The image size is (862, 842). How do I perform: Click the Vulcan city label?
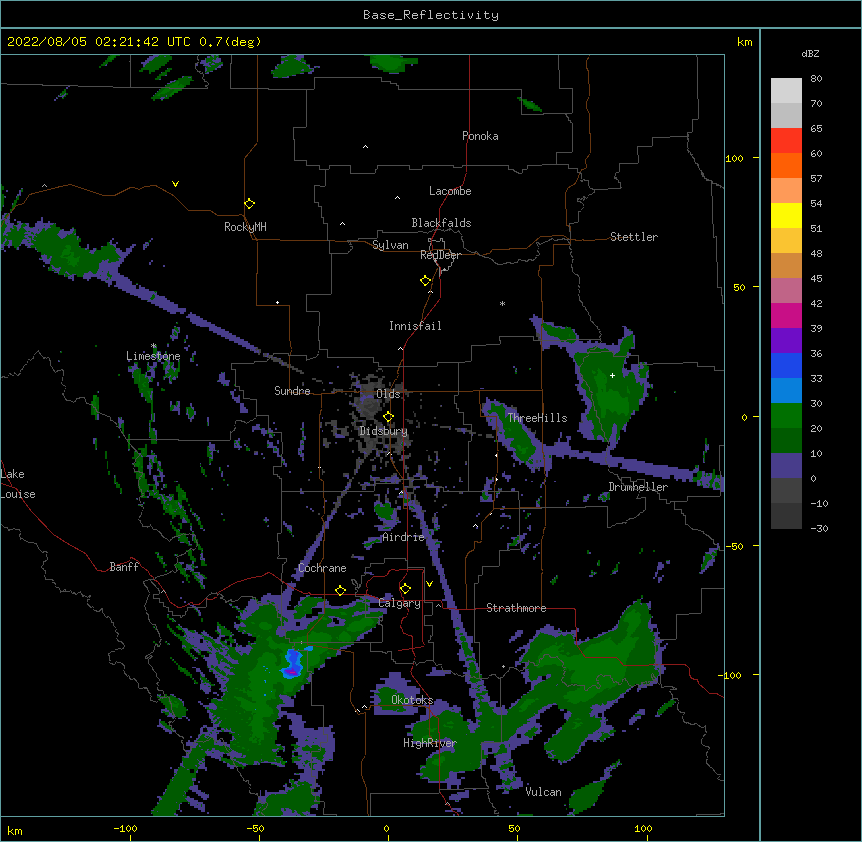coord(543,792)
